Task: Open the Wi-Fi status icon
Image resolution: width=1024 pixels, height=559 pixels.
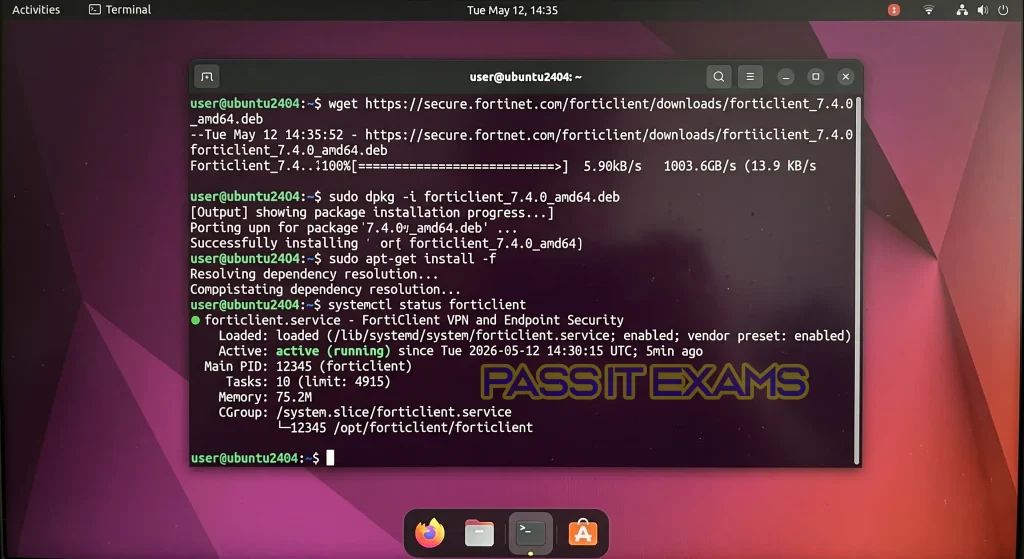Action: pos(928,10)
